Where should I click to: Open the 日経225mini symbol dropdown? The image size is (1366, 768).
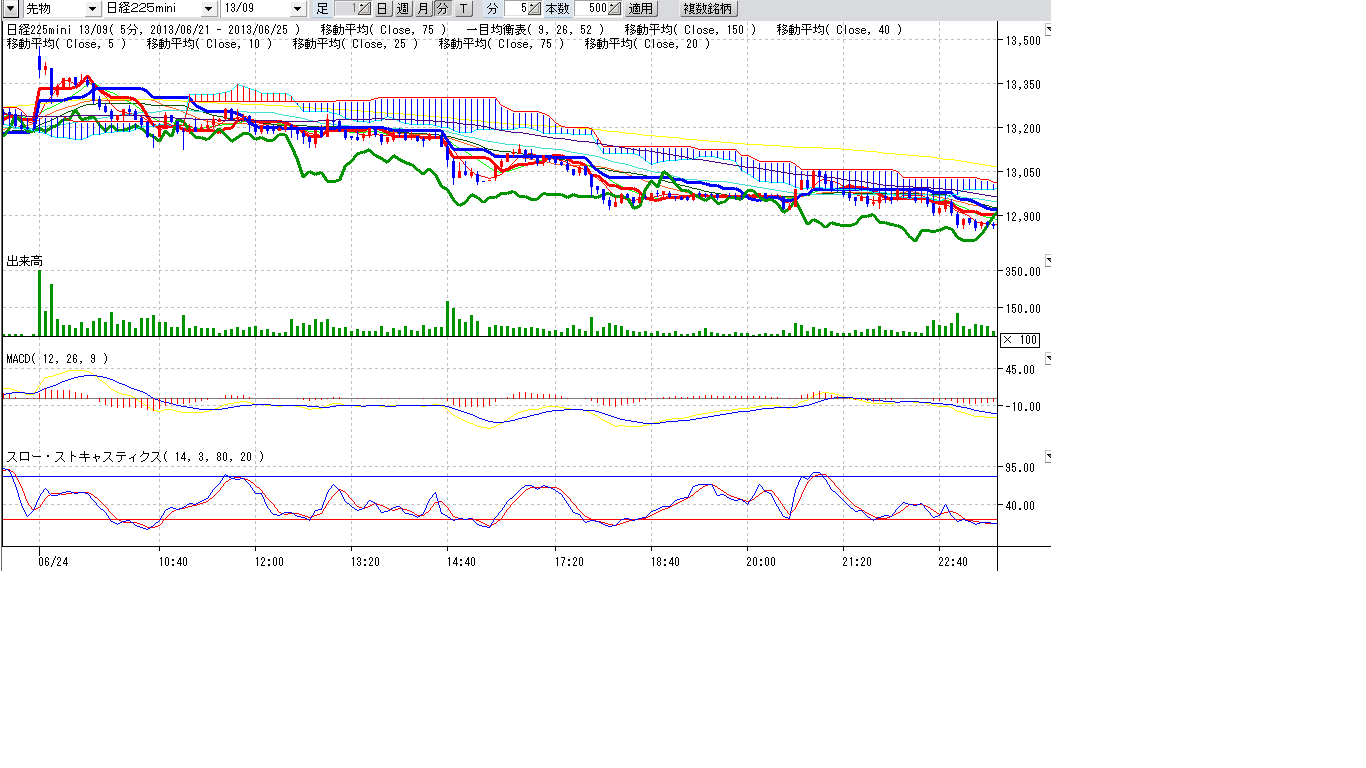coord(208,9)
